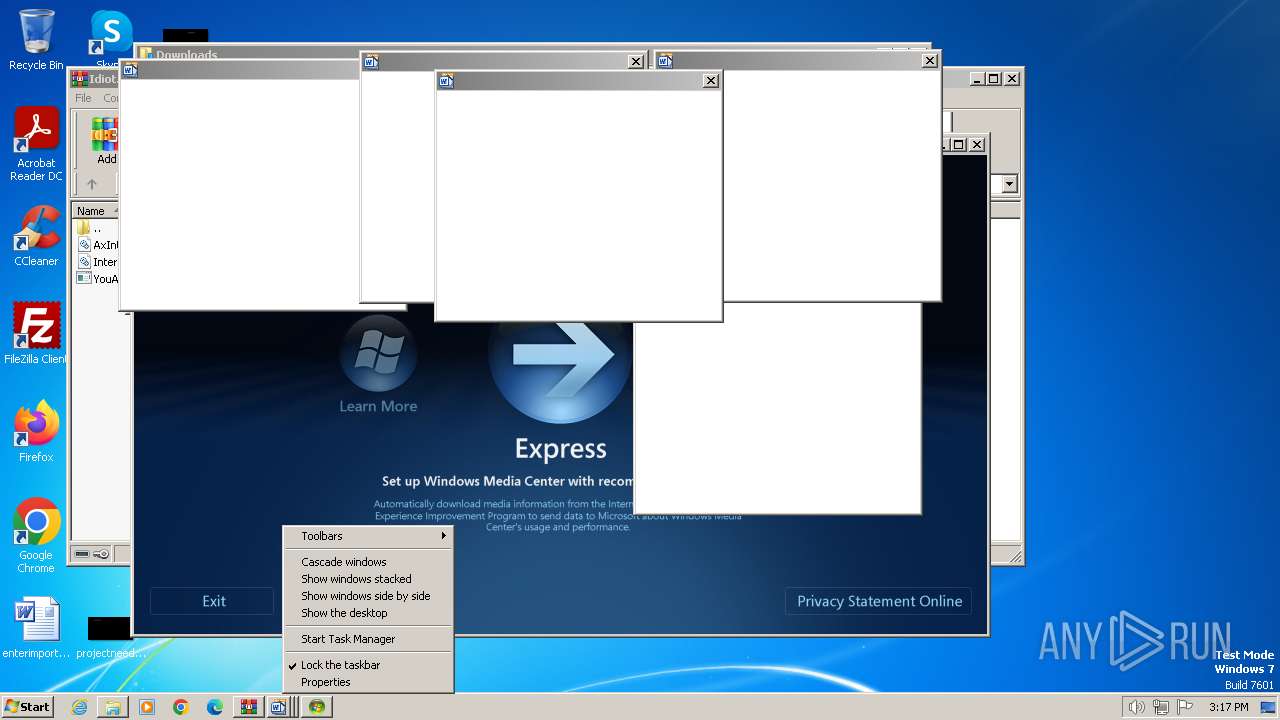Viewport: 1280px width, 720px height.
Task: Click WinRAR window resize grip corner
Action: (x=1014, y=556)
